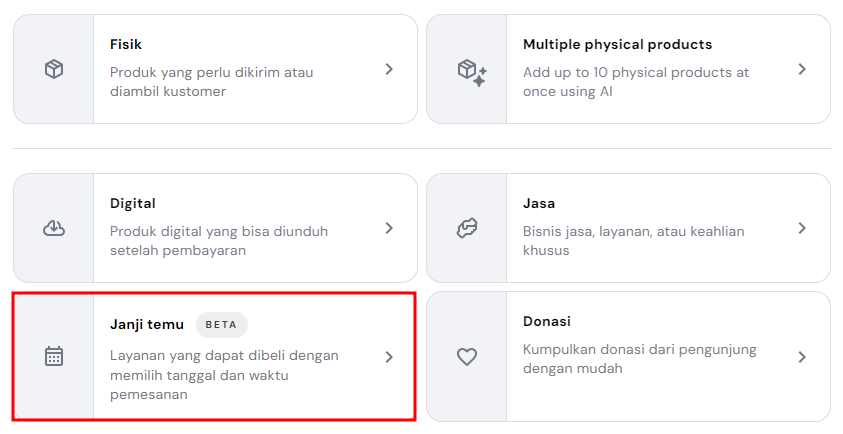Click the calendar icon for Janji temu
This screenshot has height=434, width=843.
point(54,356)
